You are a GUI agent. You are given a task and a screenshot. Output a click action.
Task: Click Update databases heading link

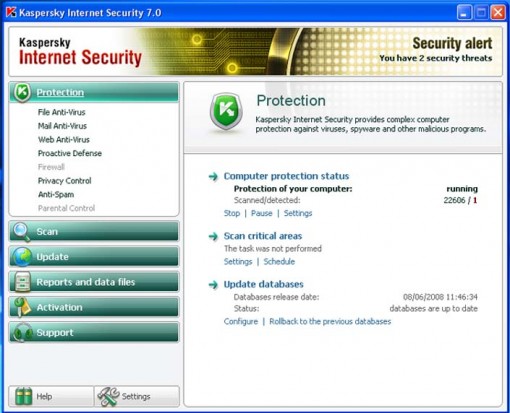click(x=263, y=284)
